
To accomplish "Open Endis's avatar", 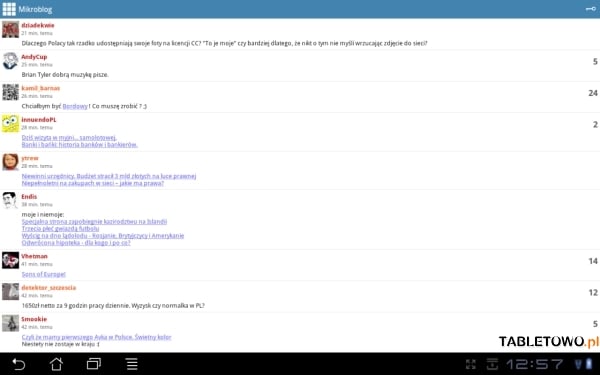I will 10,201.
